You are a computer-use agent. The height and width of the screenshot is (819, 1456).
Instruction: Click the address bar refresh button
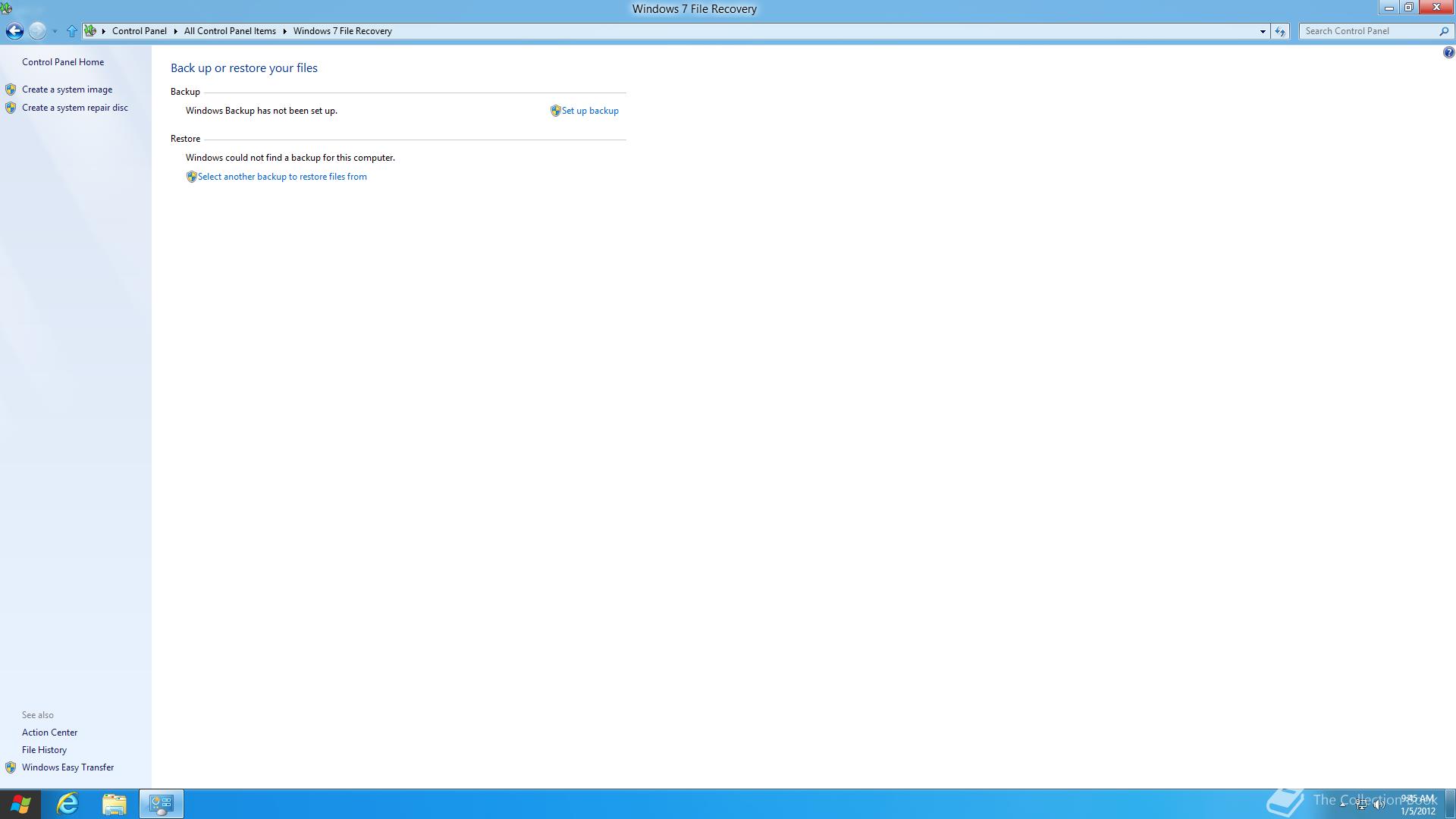(x=1280, y=31)
